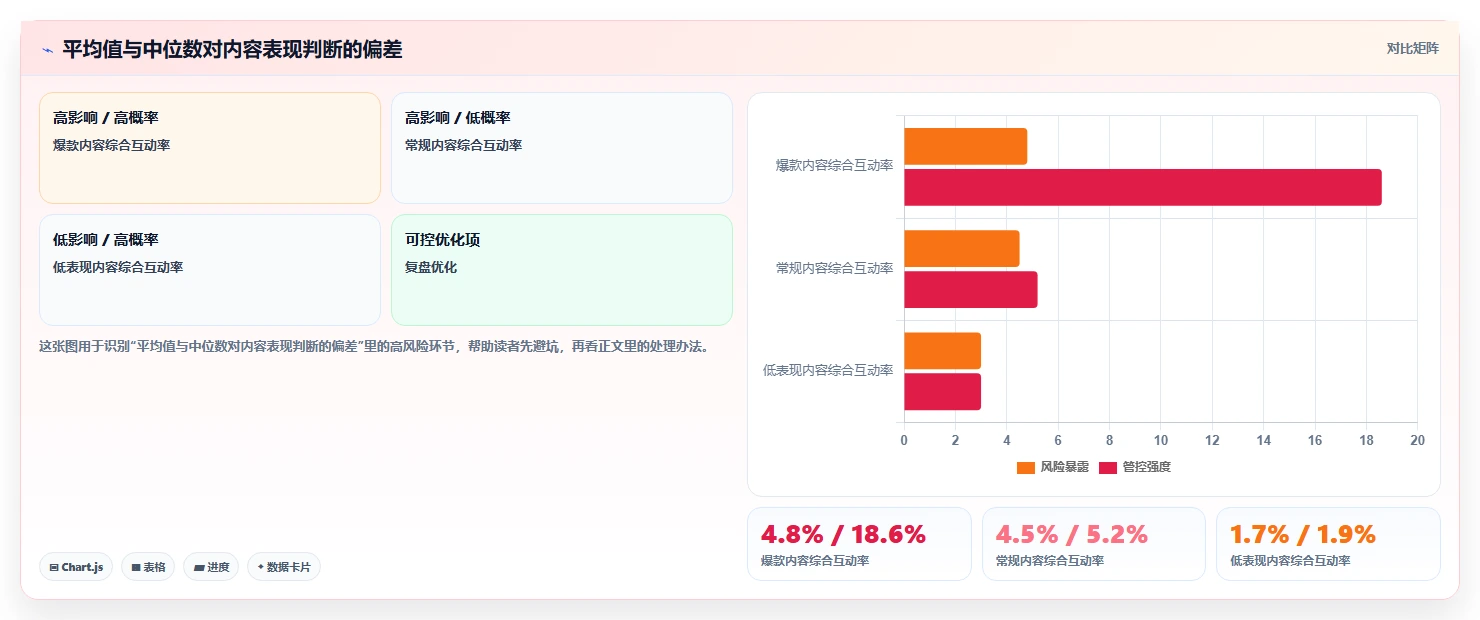Click the 爆款内容综合互动率 chart axis label
This screenshot has width=1480, height=620.
point(835,166)
